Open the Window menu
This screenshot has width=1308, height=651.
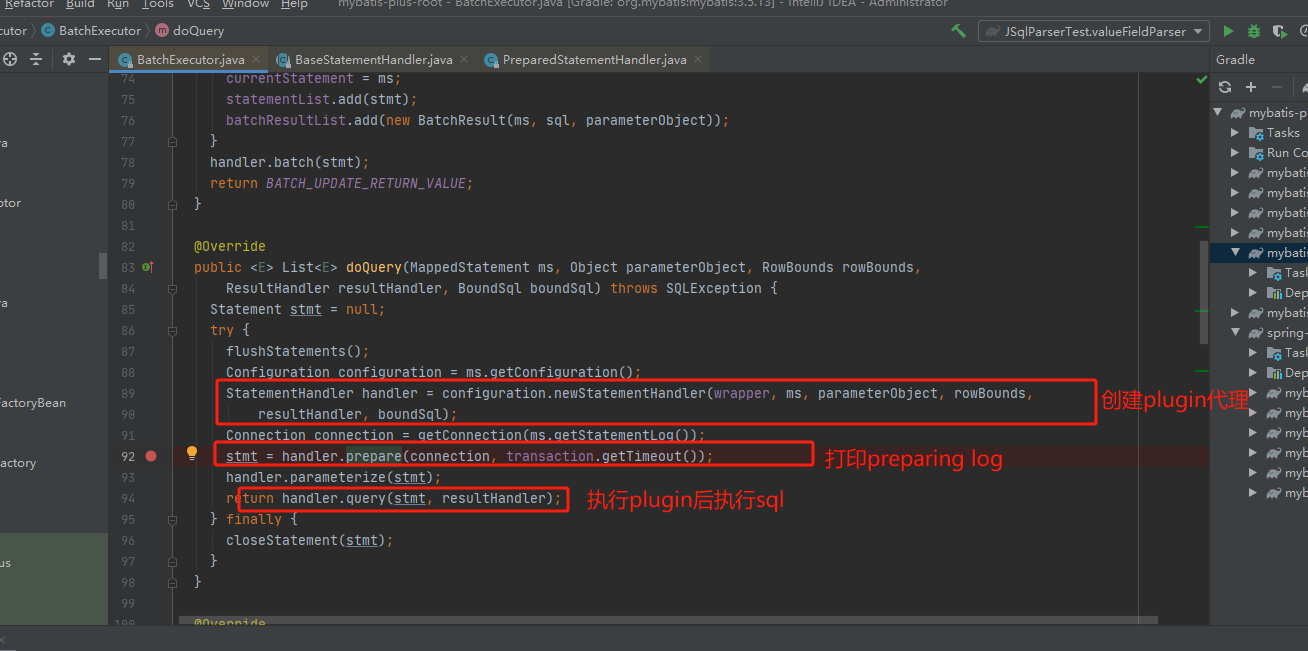coord(245,4)
